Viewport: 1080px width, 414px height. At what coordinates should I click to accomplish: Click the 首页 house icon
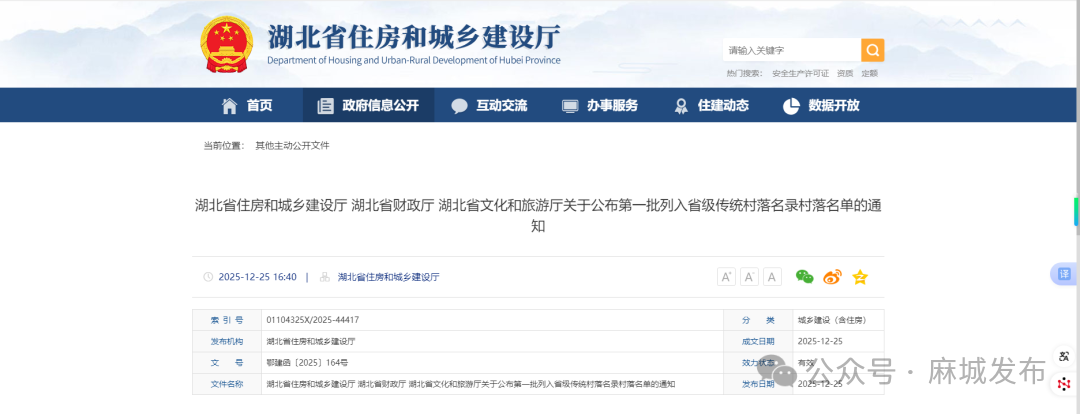tap(229, 105)
